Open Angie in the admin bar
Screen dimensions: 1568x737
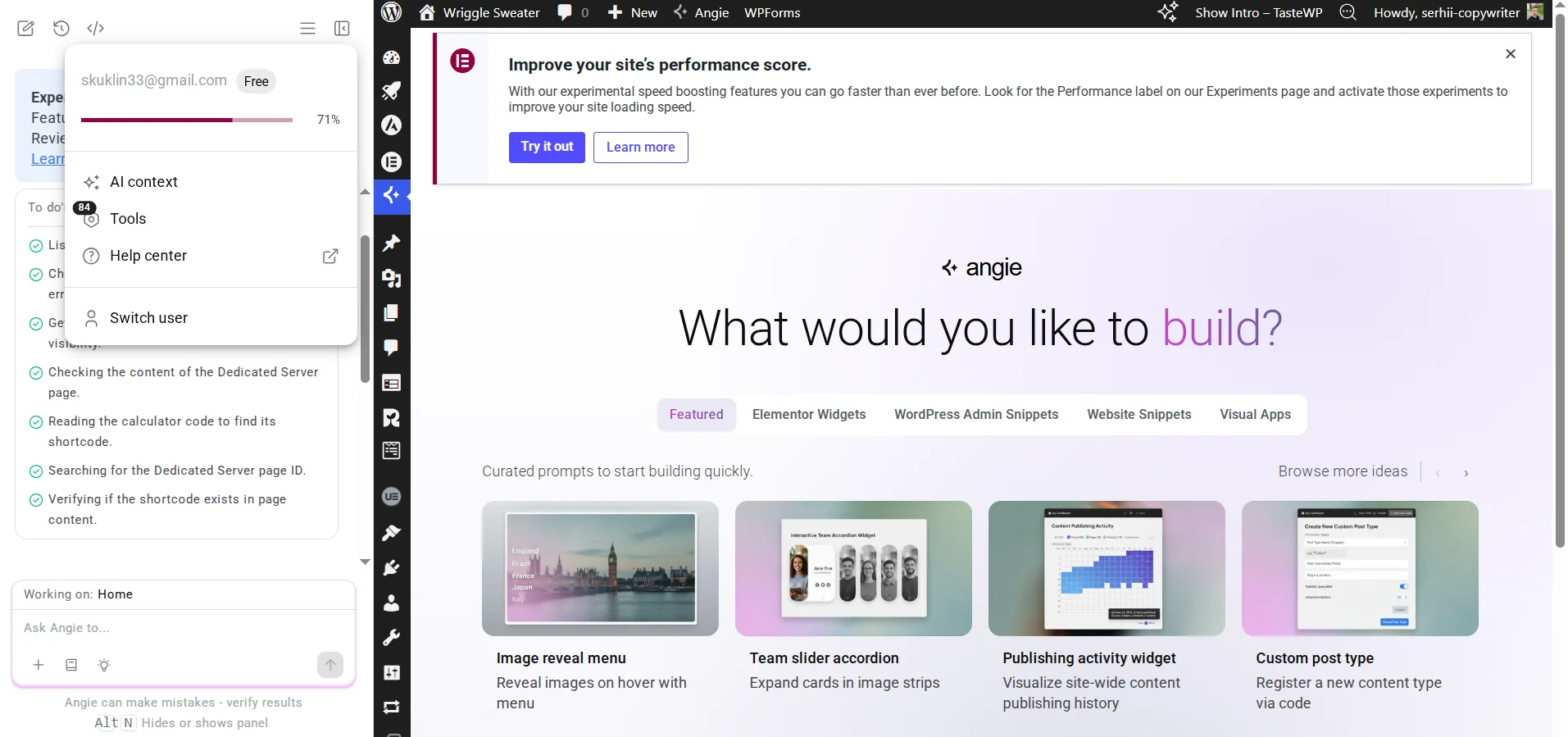coord(702,12)
